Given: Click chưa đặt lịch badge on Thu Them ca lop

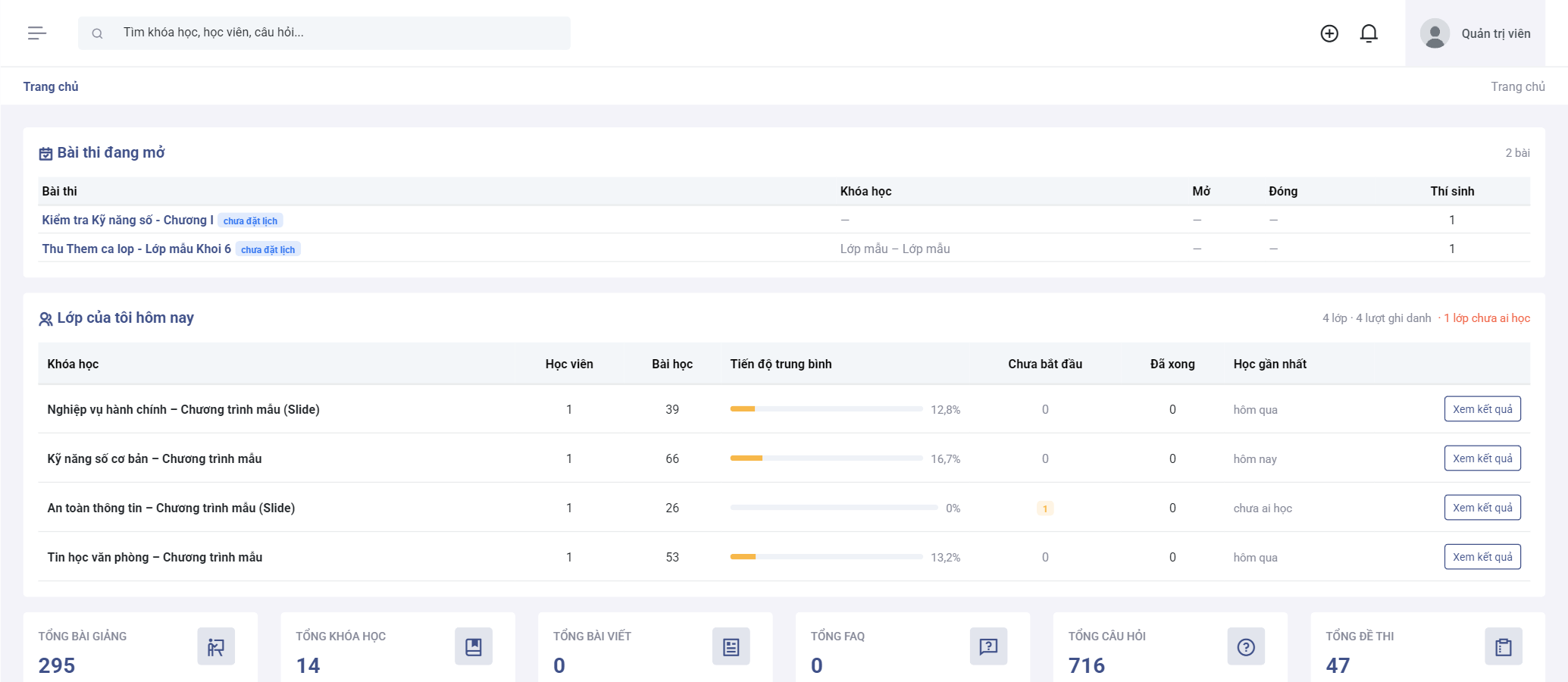Looking at the screenshot, I should (x=268, y=249).
